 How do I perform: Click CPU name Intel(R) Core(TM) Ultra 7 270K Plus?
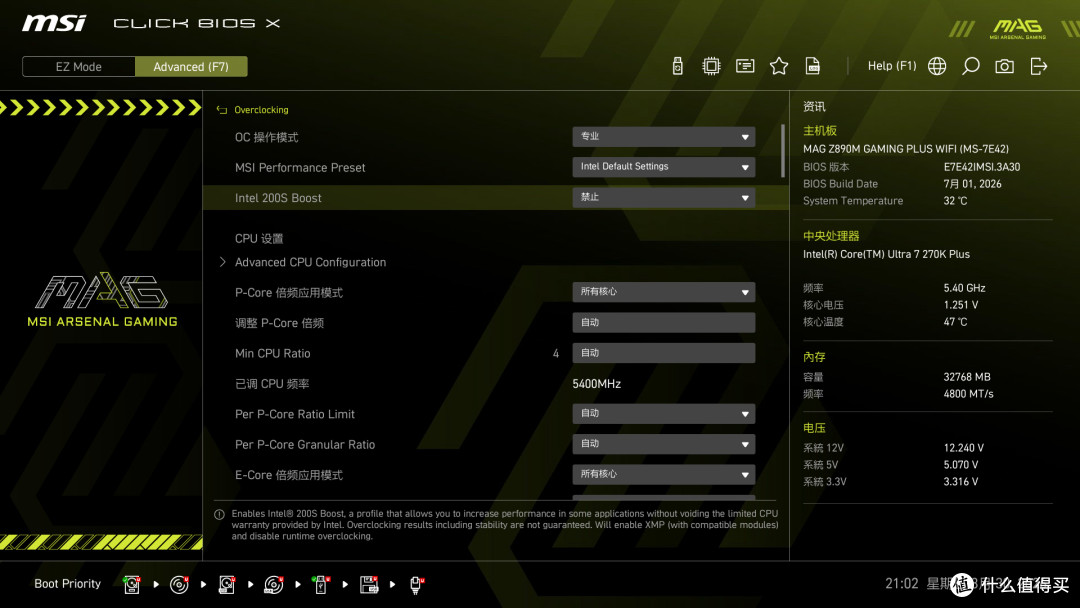pos(886,254)
